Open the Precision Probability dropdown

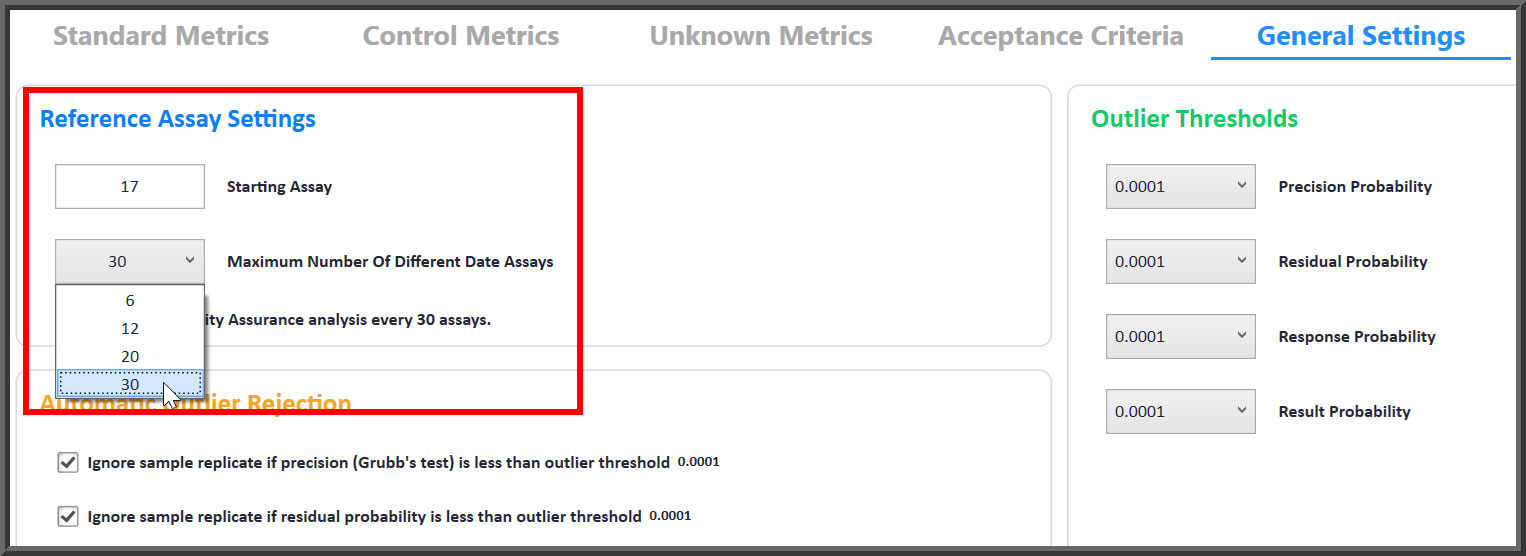[x=1180, y=187]
